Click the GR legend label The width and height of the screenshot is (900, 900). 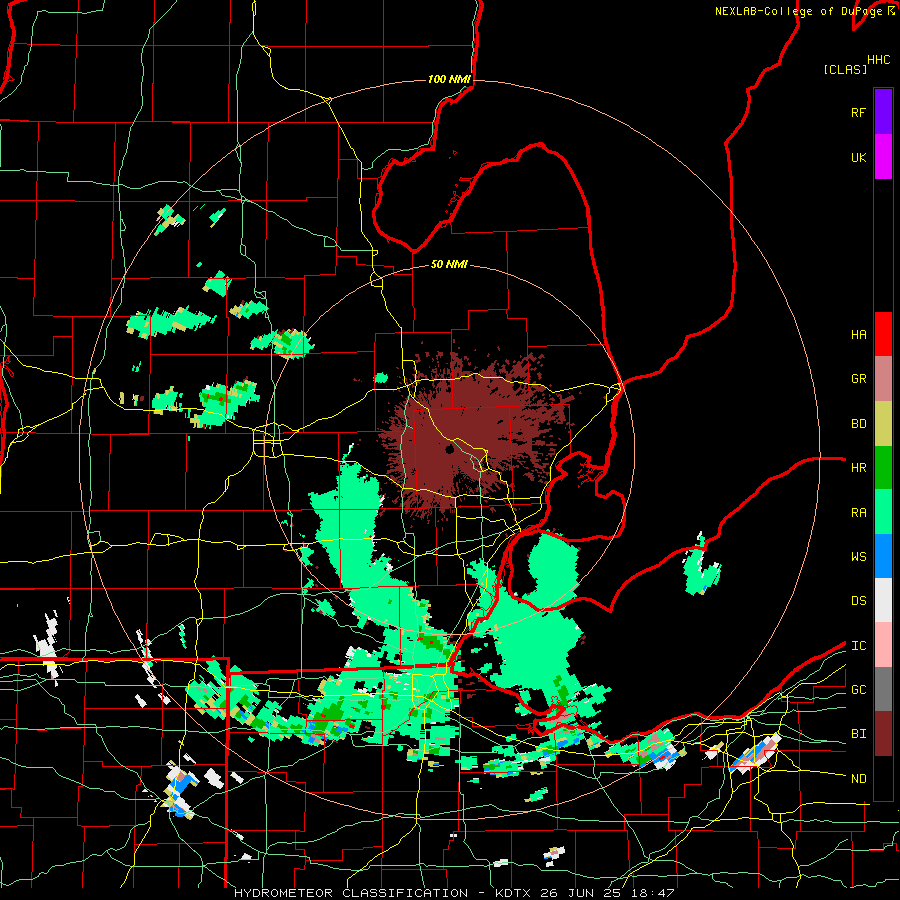858,378
